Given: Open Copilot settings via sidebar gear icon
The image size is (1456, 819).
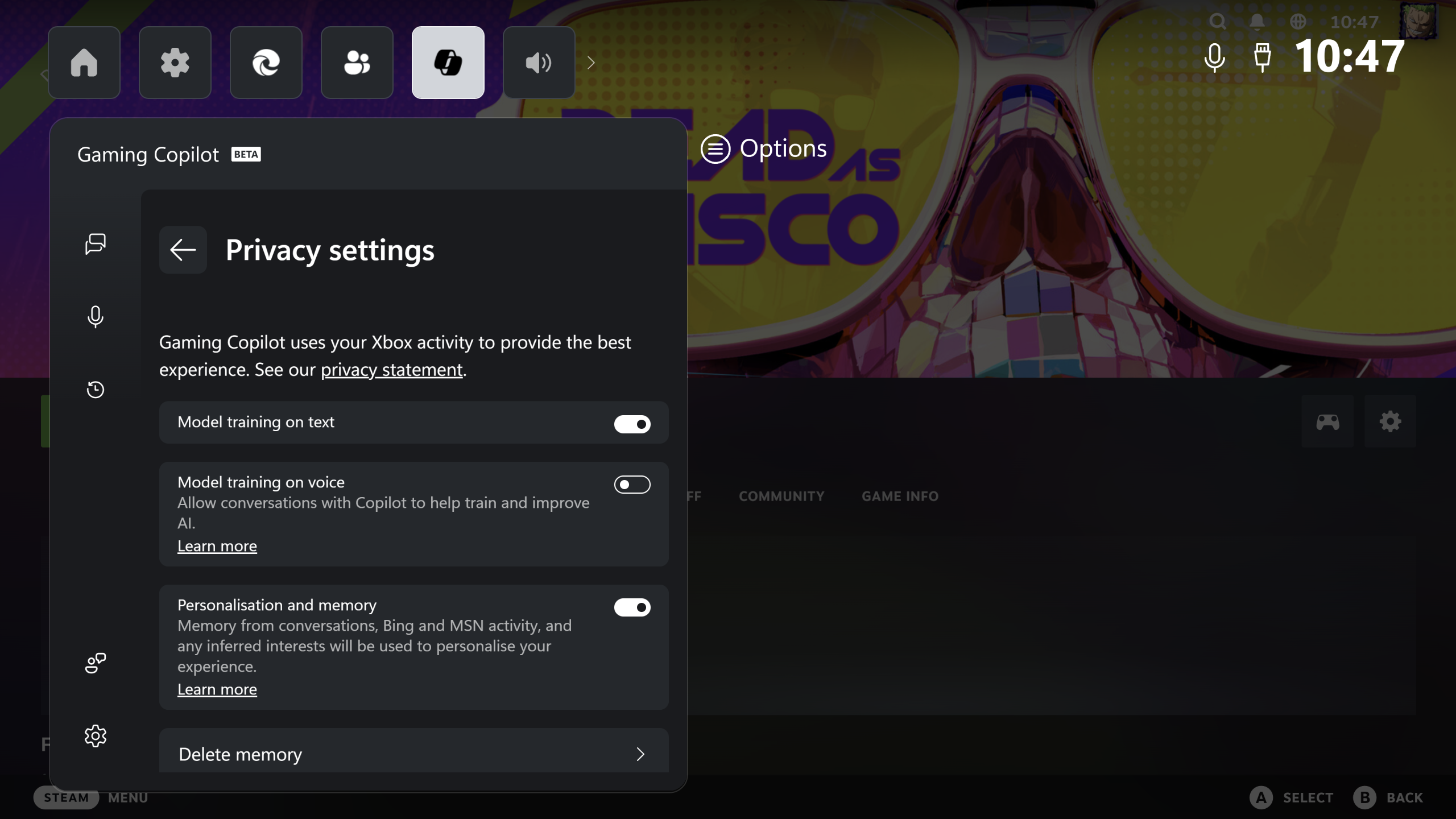Looking at the screenshot, I should tap(95, 735).
